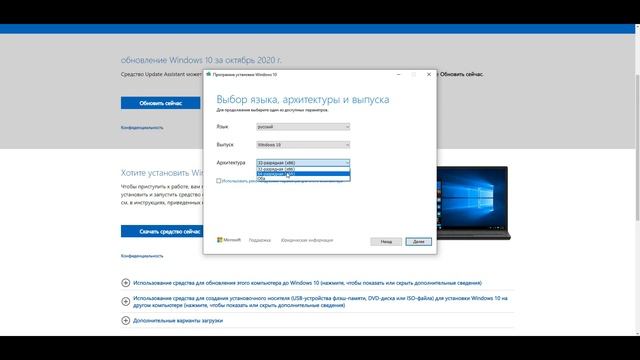Click the installer title bar icon

point(209,74)
